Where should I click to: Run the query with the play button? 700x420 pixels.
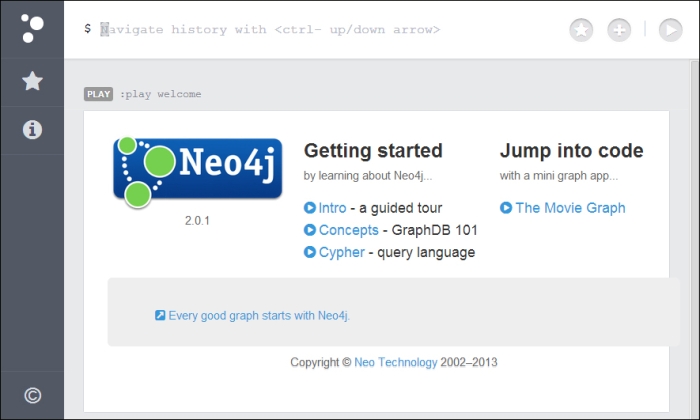tap(671, 30)
